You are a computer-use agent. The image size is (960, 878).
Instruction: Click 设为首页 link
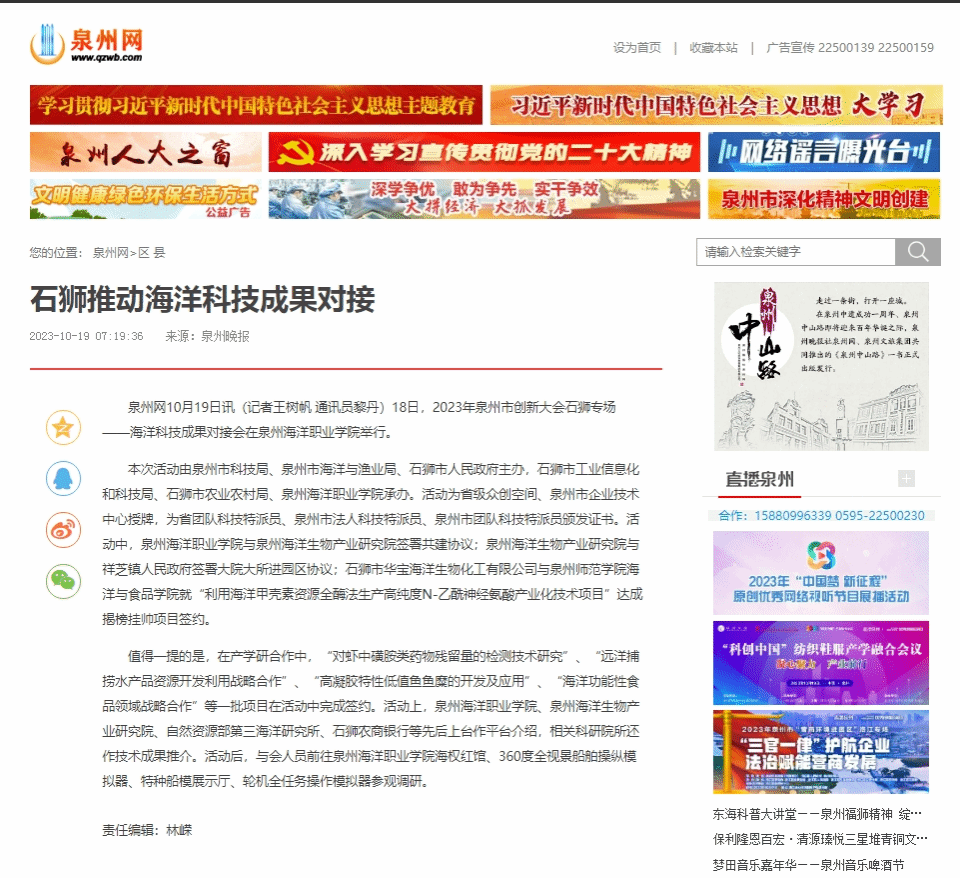636,48
